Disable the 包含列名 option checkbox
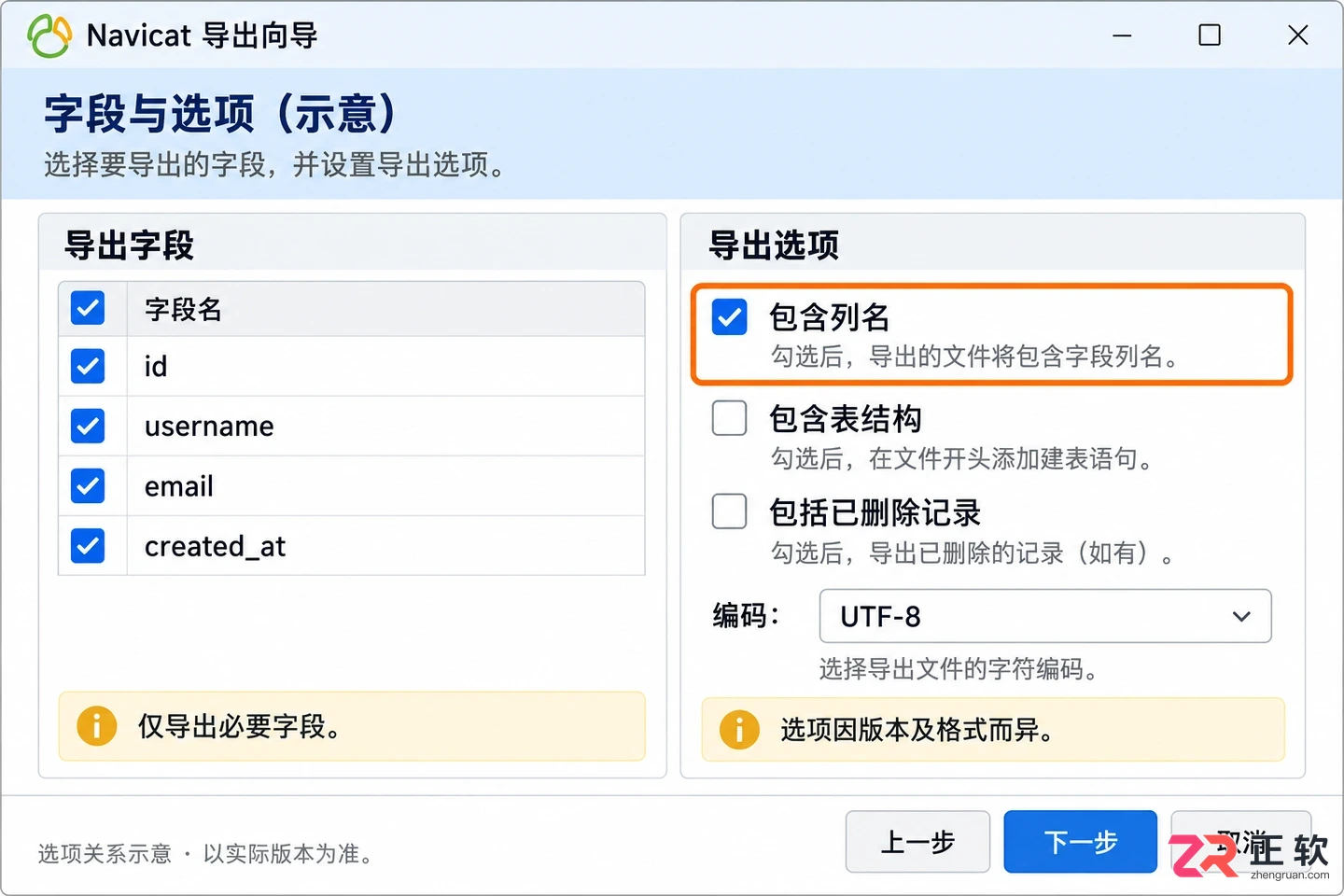Viewport: 1344px width, 896px height. coord(729,317)
